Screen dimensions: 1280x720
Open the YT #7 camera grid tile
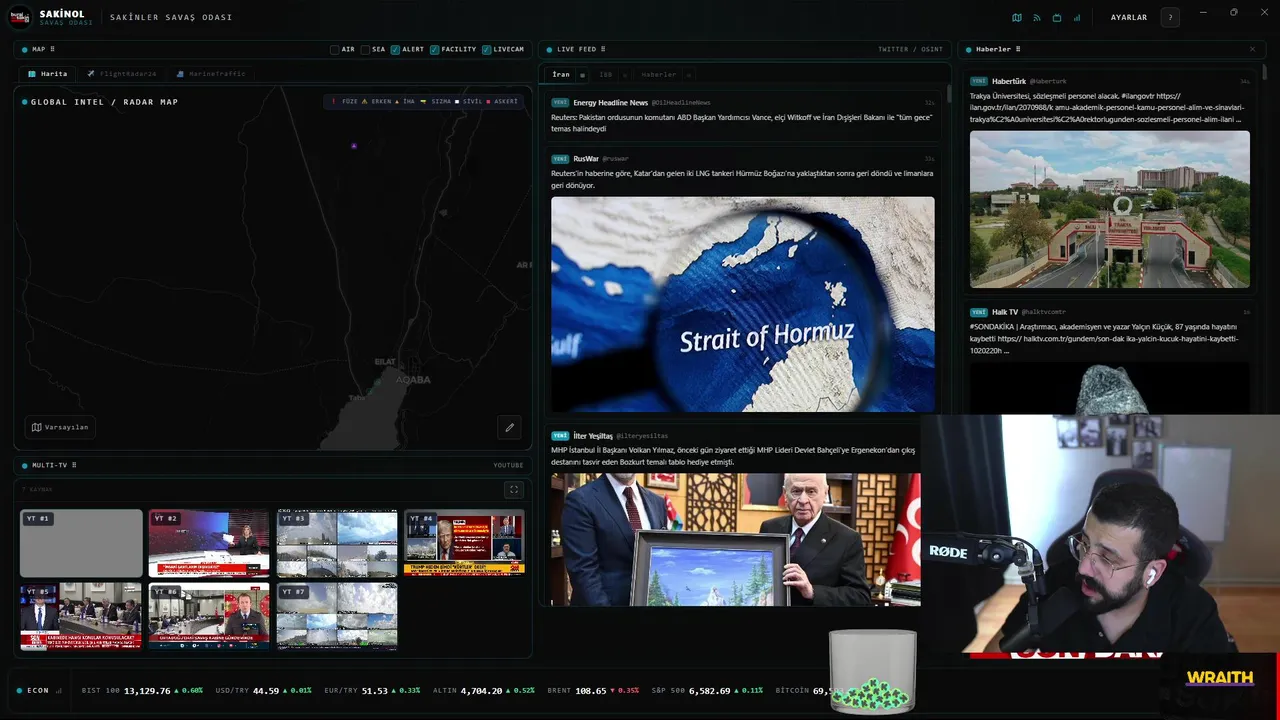point(337,617)
